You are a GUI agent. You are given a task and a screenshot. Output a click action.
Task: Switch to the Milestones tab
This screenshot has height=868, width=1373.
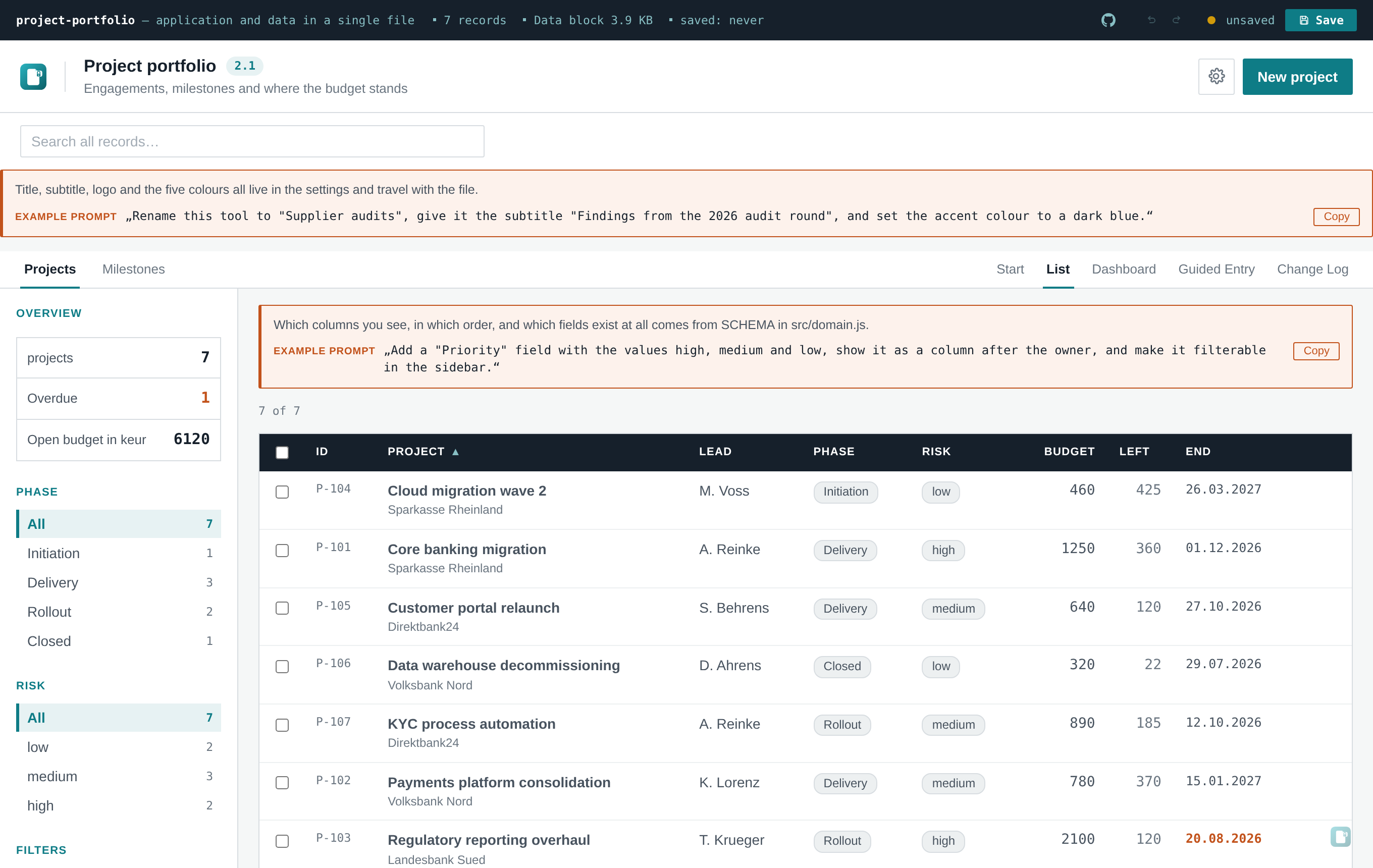pos(133,269)
